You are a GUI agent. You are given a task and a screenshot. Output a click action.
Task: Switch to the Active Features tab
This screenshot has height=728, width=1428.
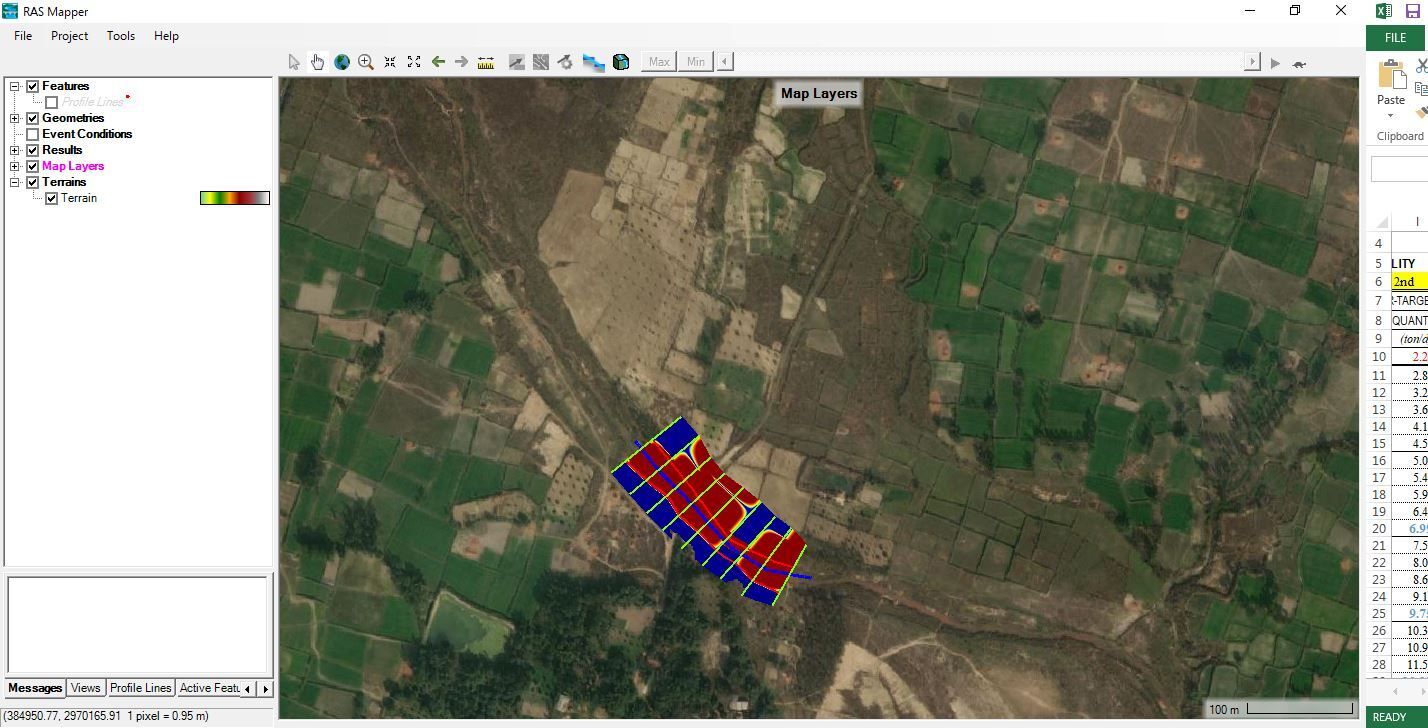coord(210,688)
